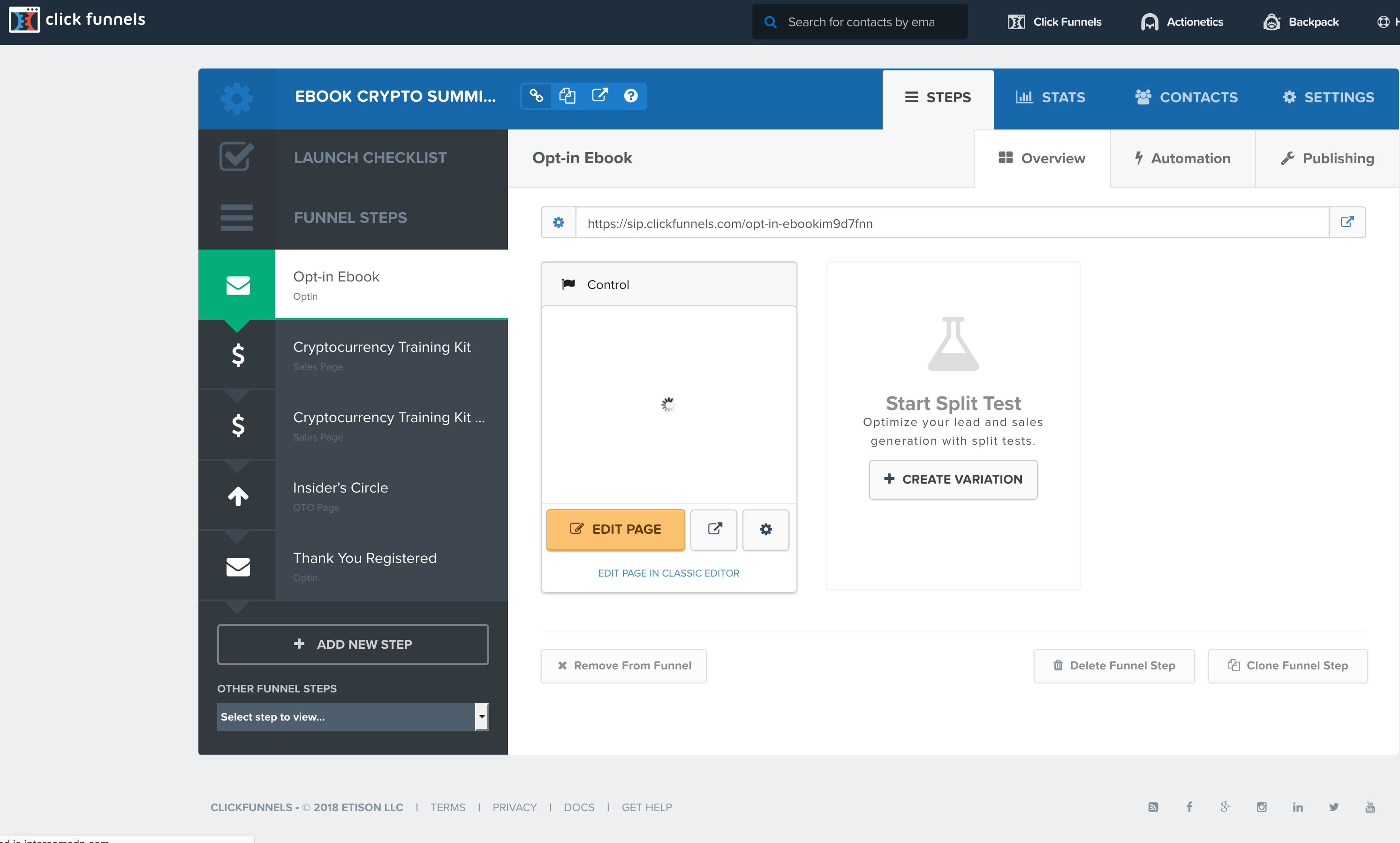Click ADD NEW STEP button
1400x843 pixels.
coord(353,644)
